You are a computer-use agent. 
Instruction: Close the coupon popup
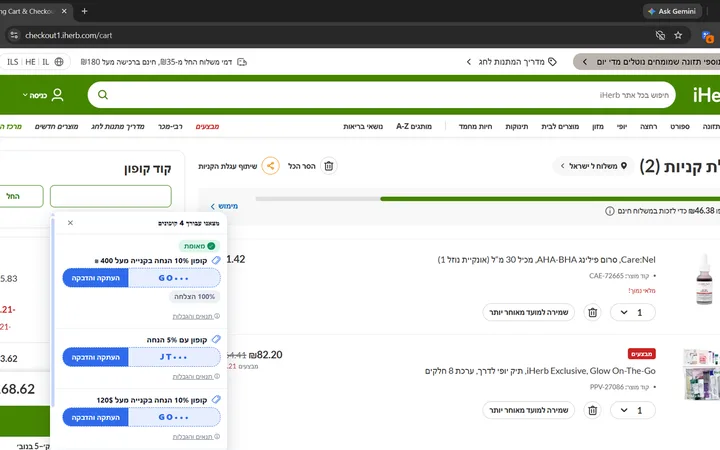point(70,223)
